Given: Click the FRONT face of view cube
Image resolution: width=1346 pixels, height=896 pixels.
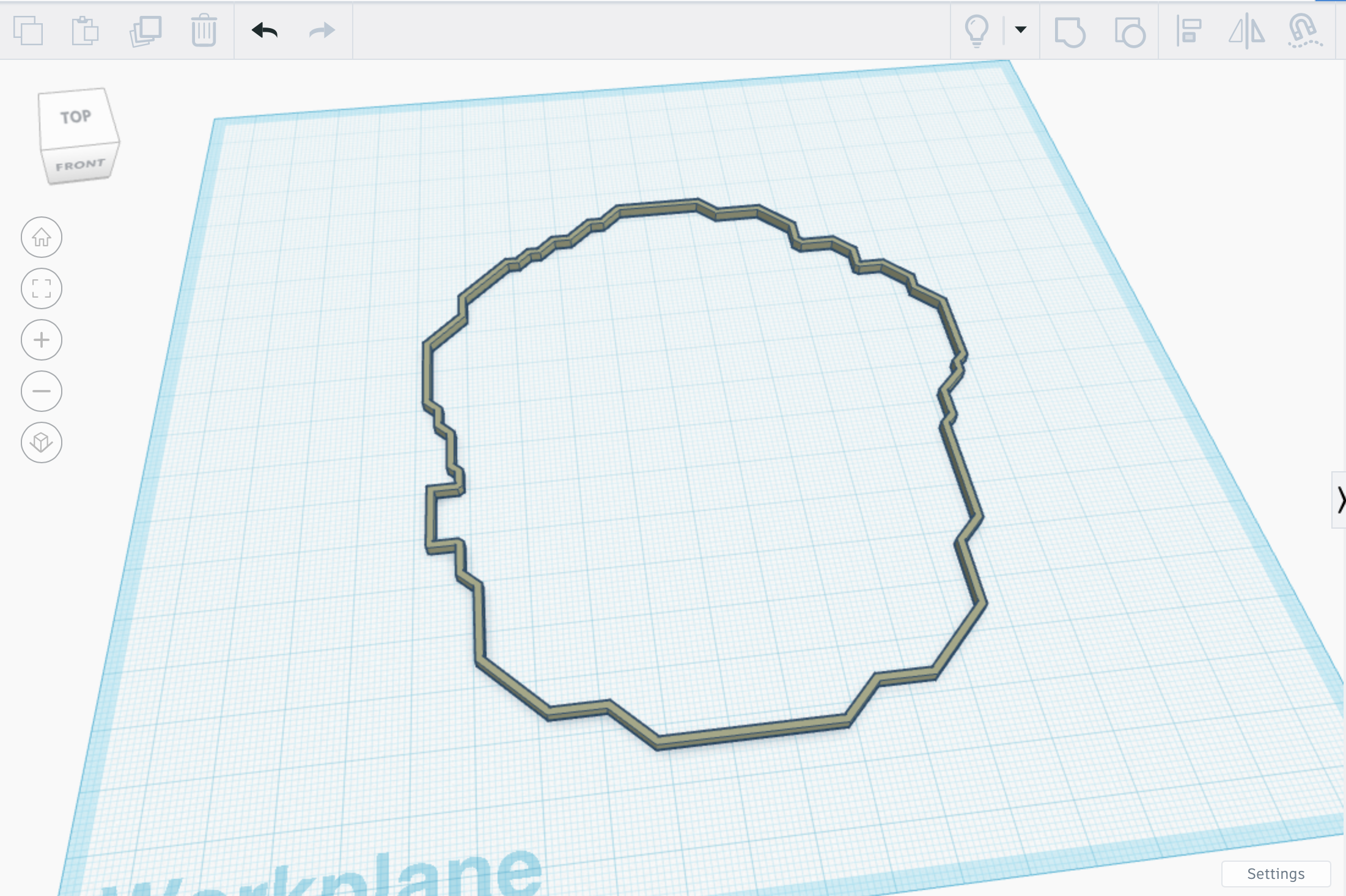Looking at the screenshot, I should [80, 165].
